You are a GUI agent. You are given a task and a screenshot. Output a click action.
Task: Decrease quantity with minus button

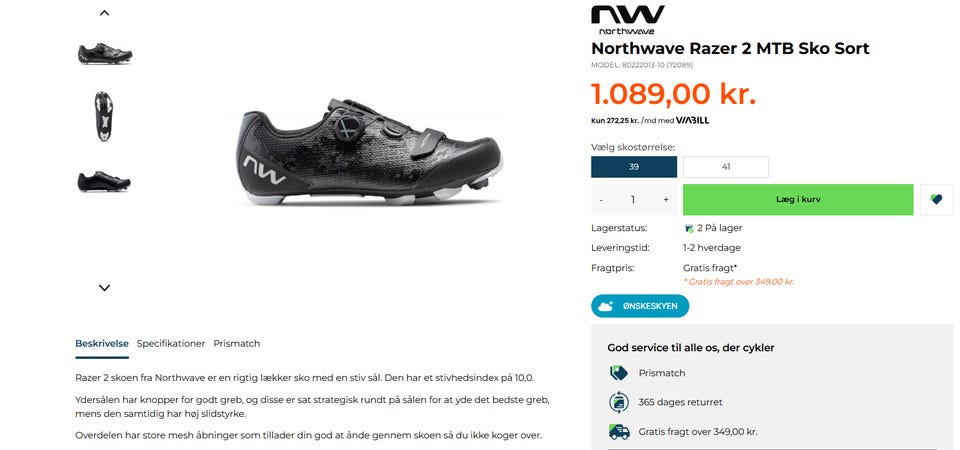coord(601,200)
